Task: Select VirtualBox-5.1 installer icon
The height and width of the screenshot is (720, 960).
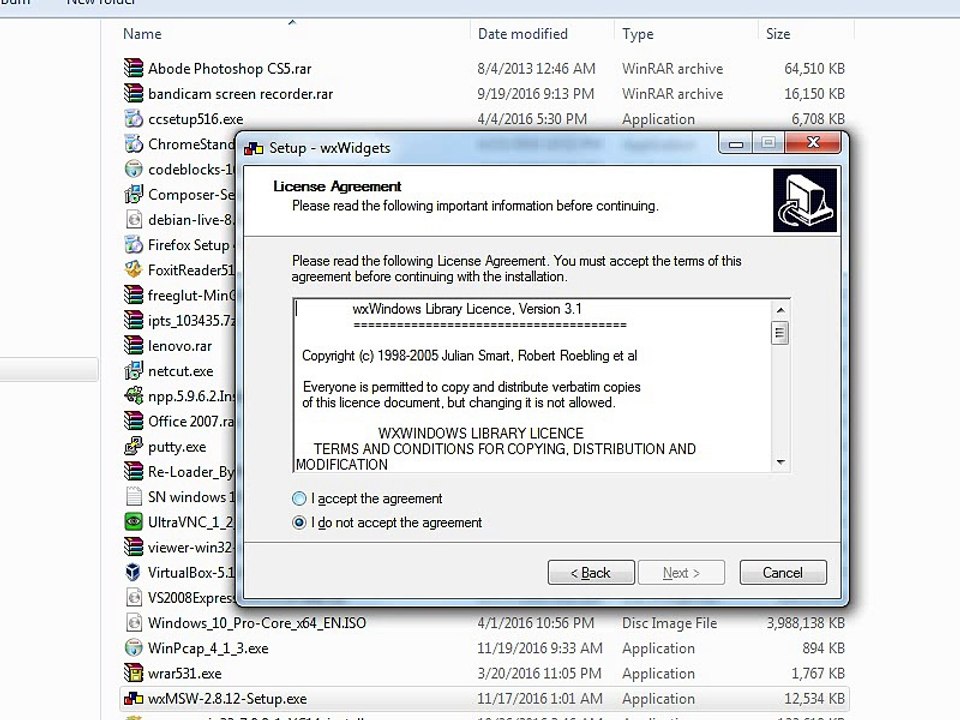Action: (133, 572)
